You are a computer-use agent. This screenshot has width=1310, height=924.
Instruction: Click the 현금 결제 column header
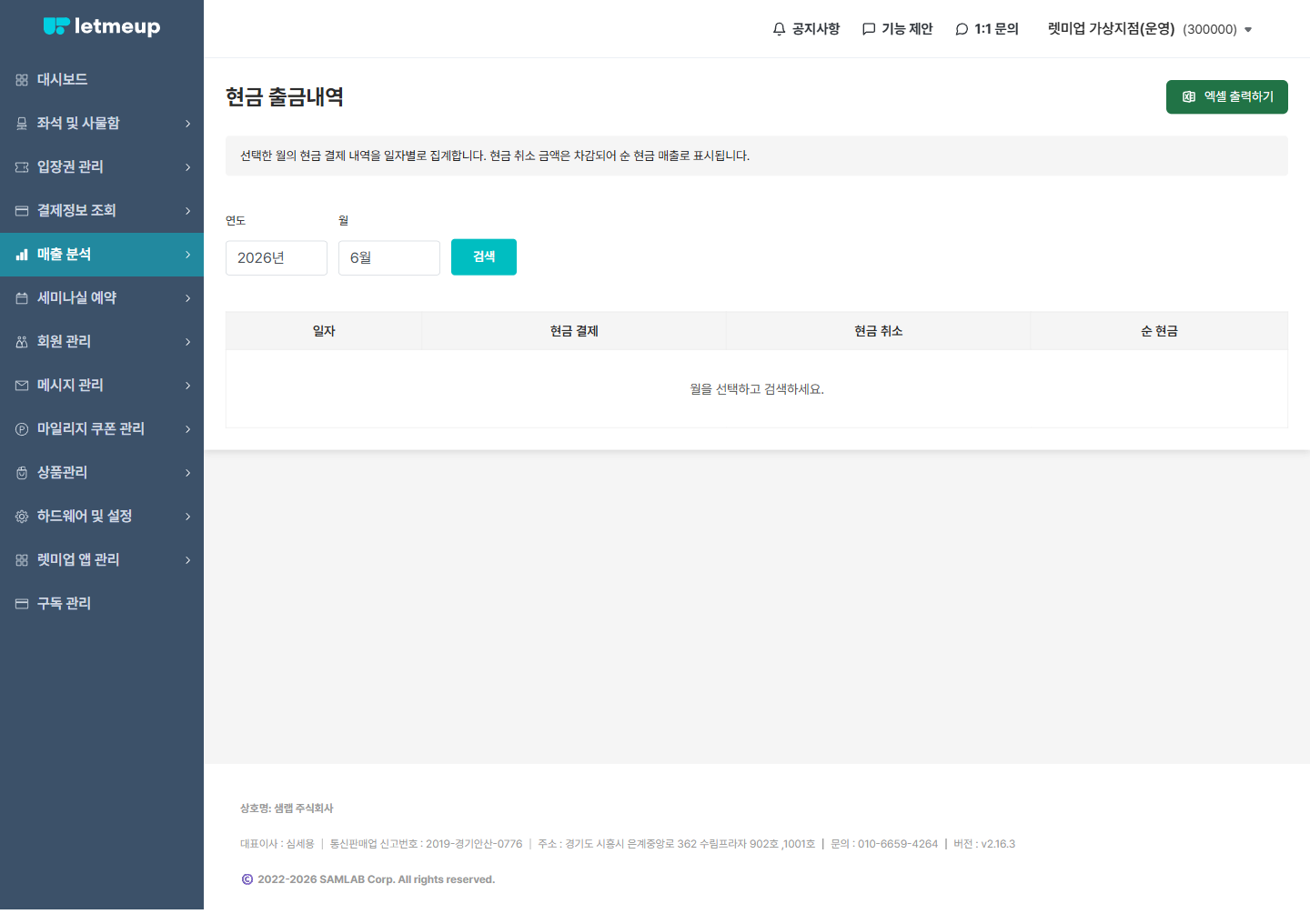point(574,331)
